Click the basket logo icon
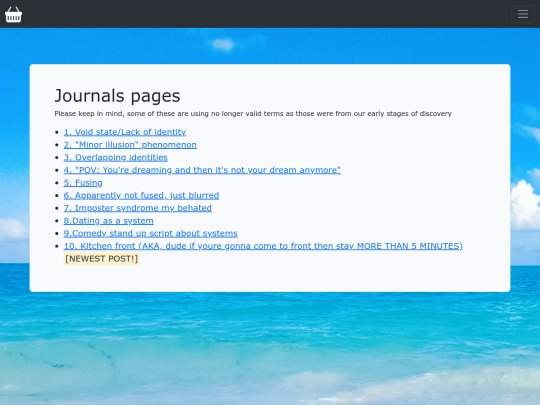The width and height of the screenshot is (540, 405). pos(13,14)
